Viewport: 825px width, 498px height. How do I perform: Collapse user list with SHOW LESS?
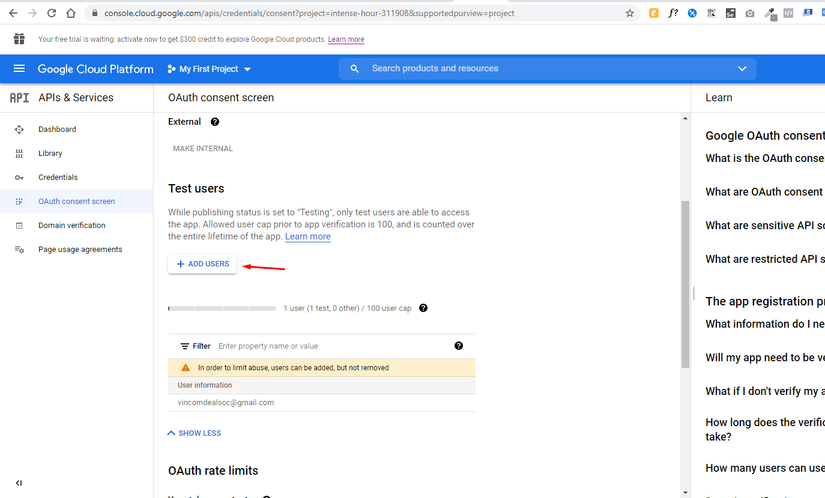point(194,433)
